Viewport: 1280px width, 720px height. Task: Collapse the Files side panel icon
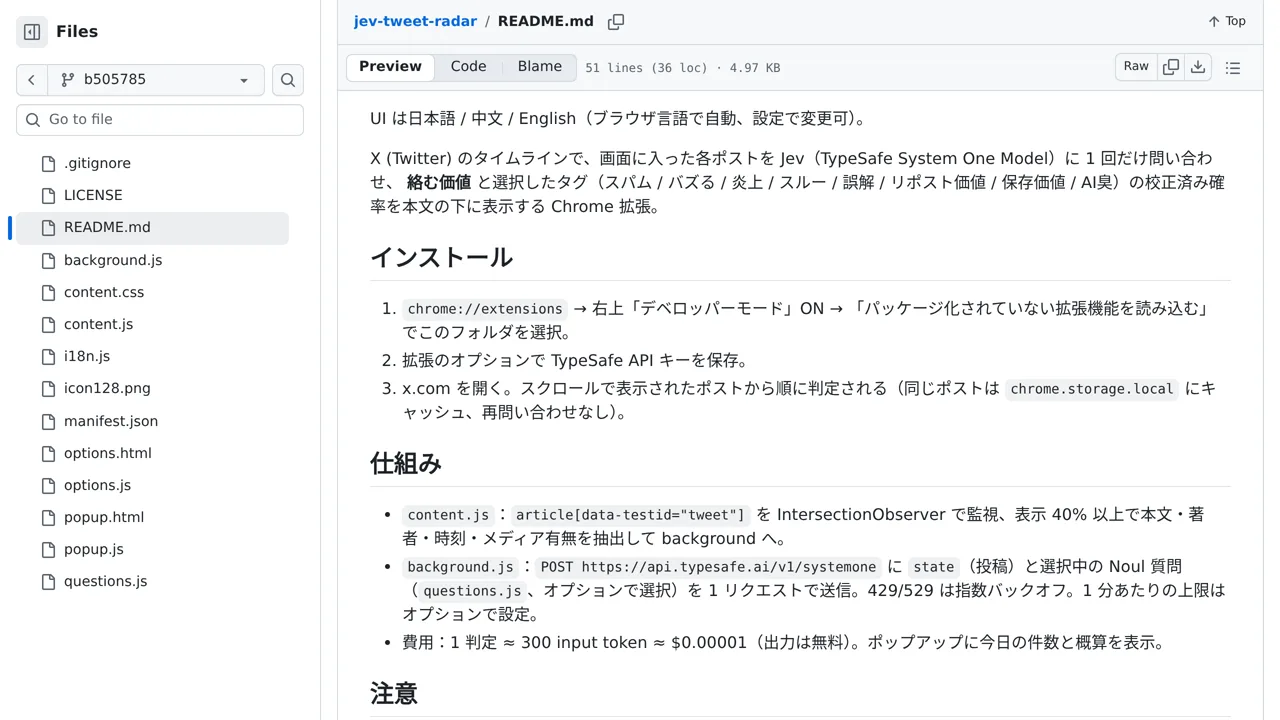pyautogui.click(x=32, y=32)
